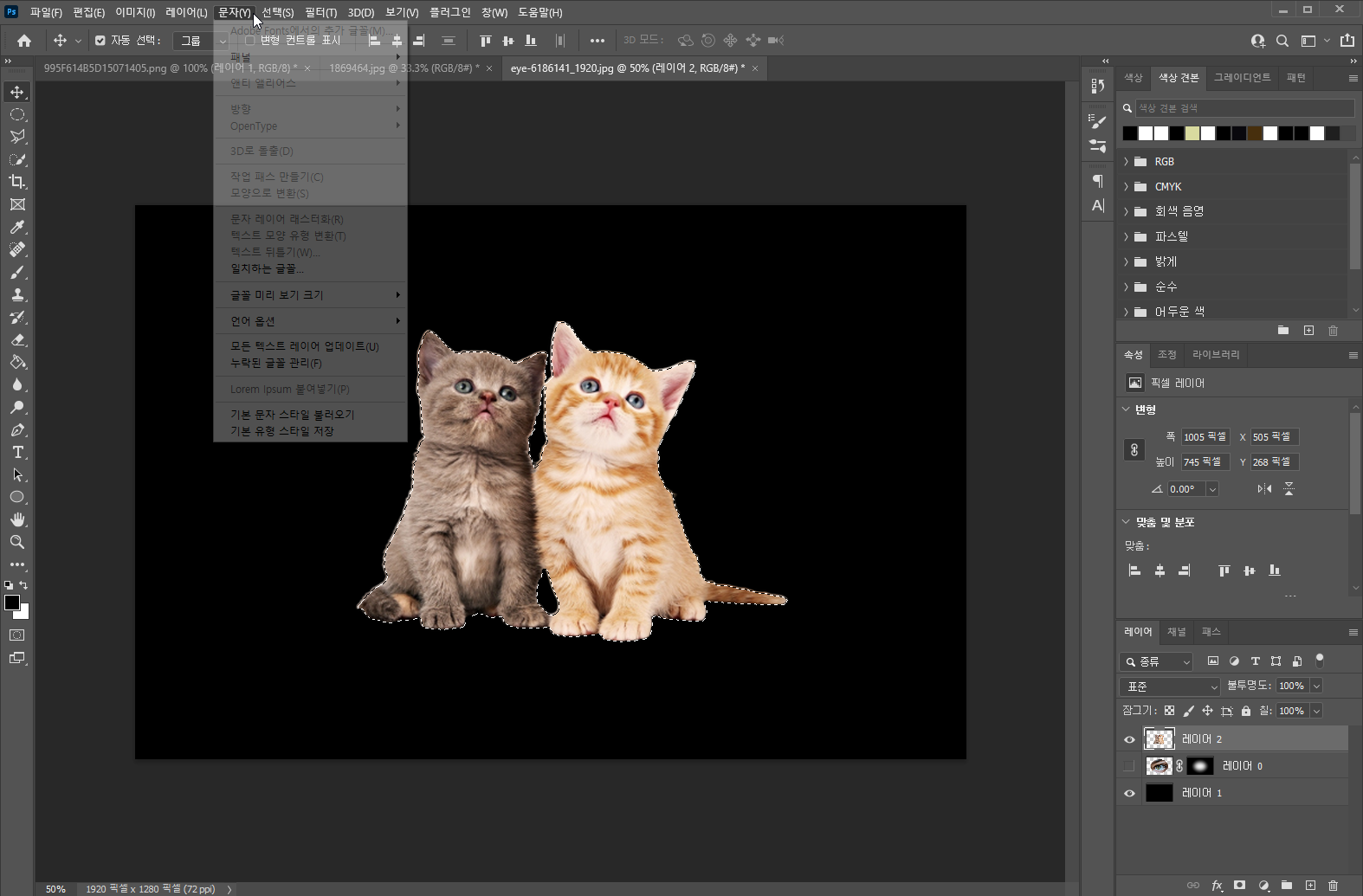Select the Crop tool
Image resolution: width=1363 pixels, height=896 pixels.
[x=17, y=182]
